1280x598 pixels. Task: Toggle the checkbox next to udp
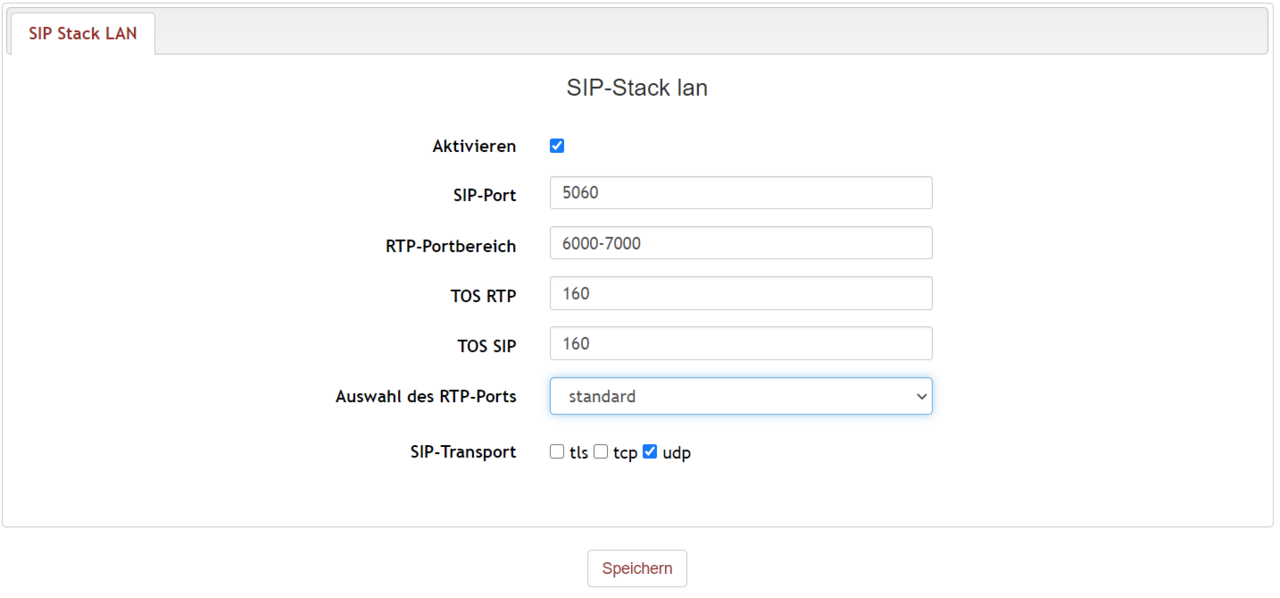pos(650,451)
